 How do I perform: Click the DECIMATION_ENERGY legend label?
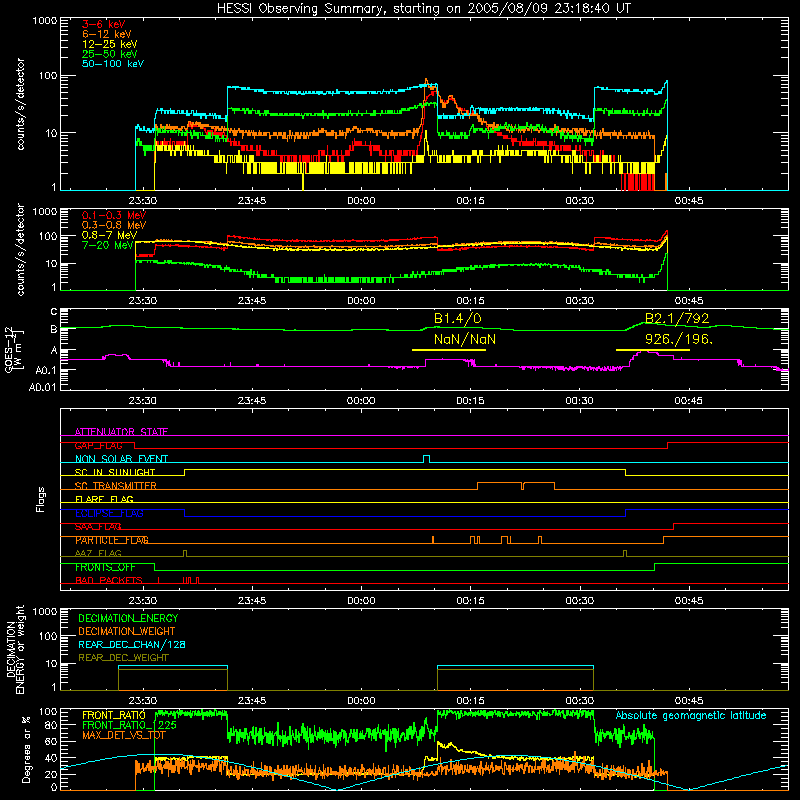pyautogui.click(x=128, y=618)
